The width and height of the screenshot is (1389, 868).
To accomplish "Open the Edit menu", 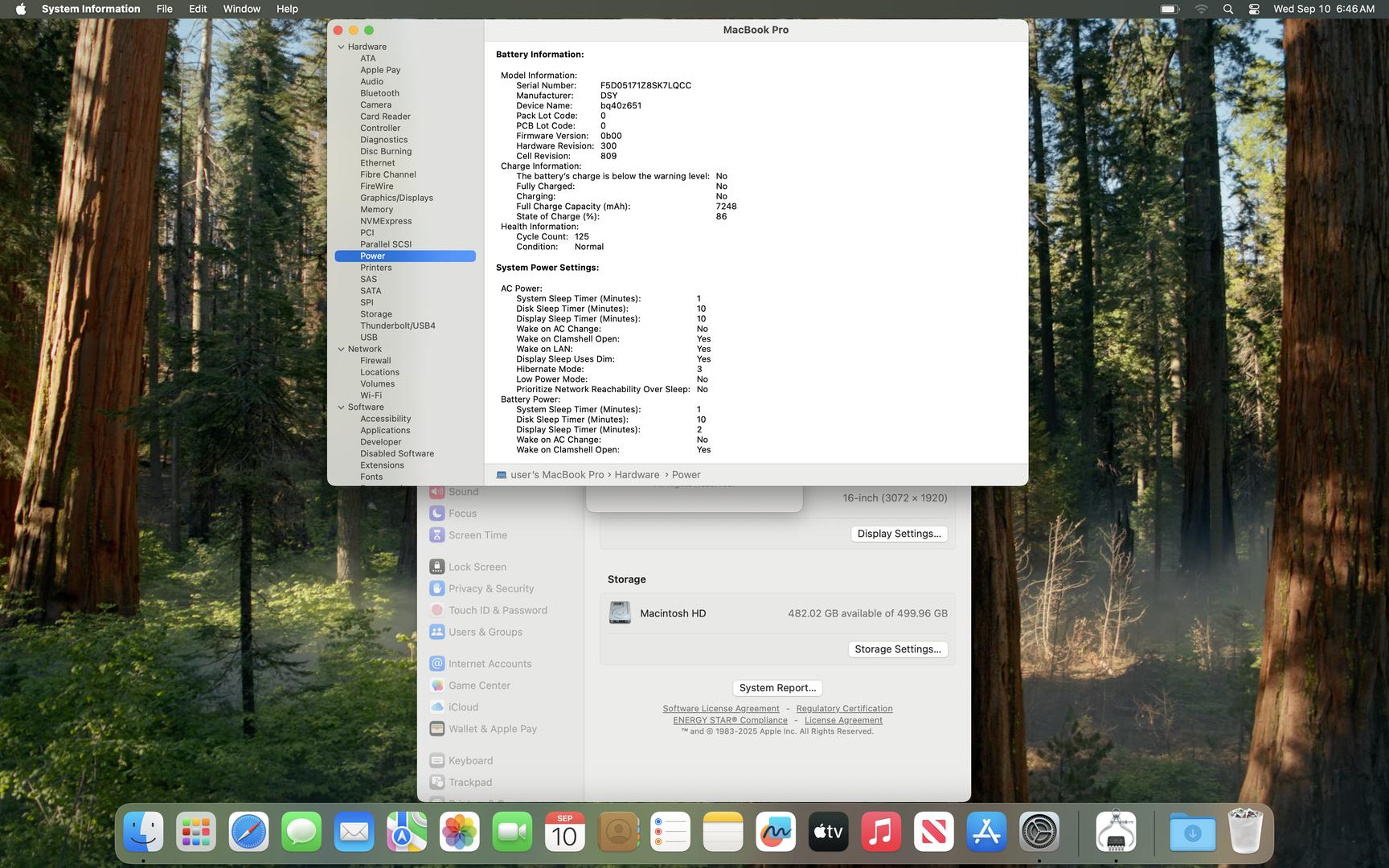I will tap(198, 9).
